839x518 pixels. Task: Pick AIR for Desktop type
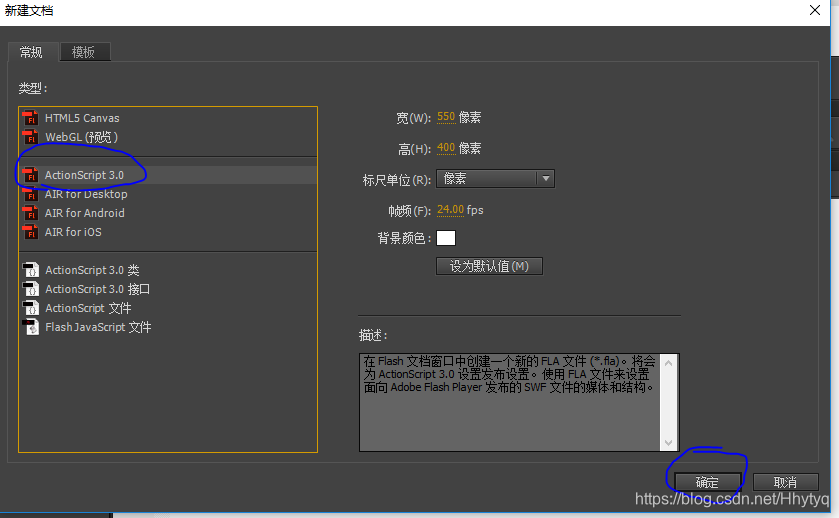(x=168, y=194)
